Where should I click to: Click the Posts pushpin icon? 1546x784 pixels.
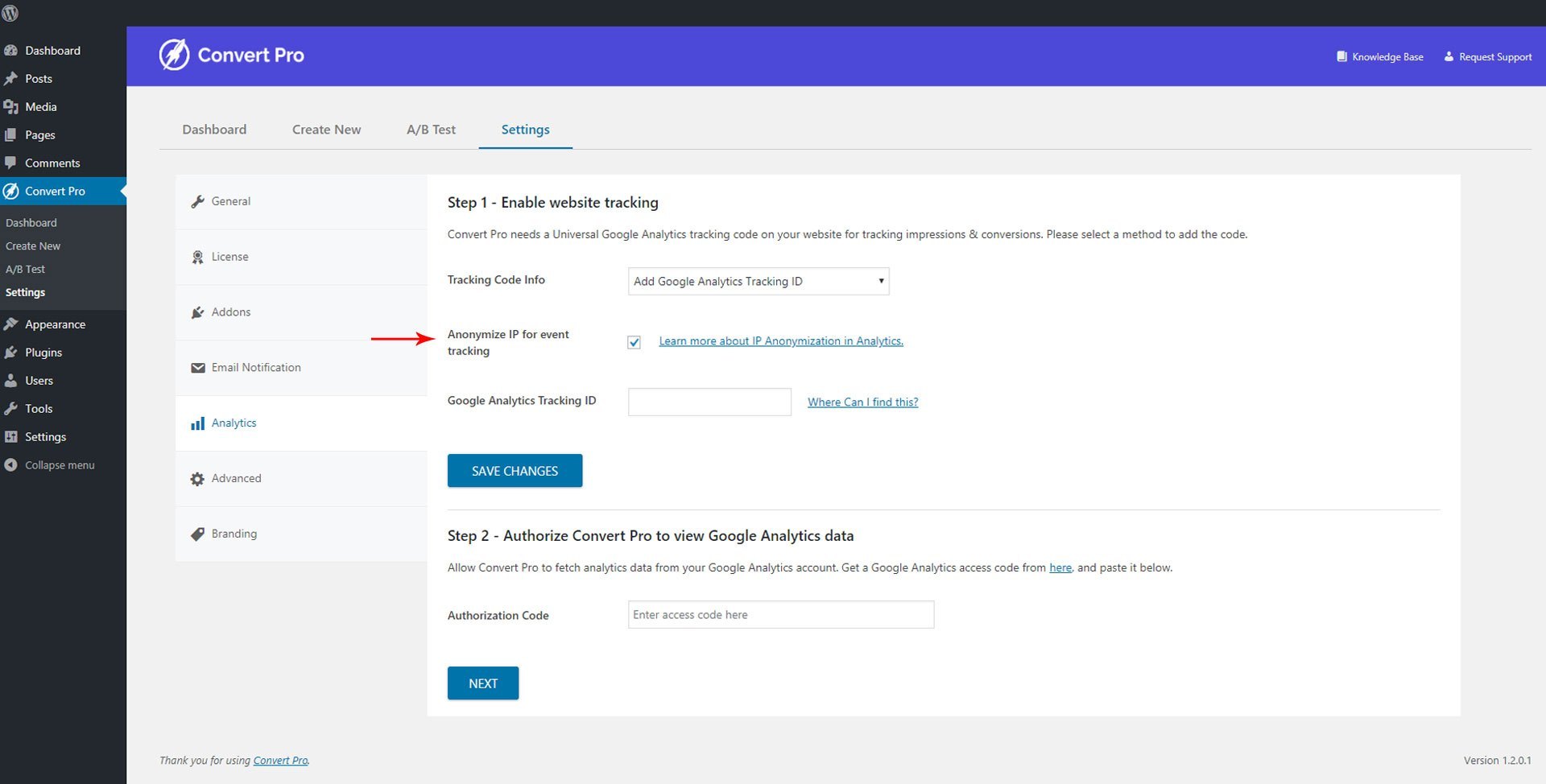(10, 78)
